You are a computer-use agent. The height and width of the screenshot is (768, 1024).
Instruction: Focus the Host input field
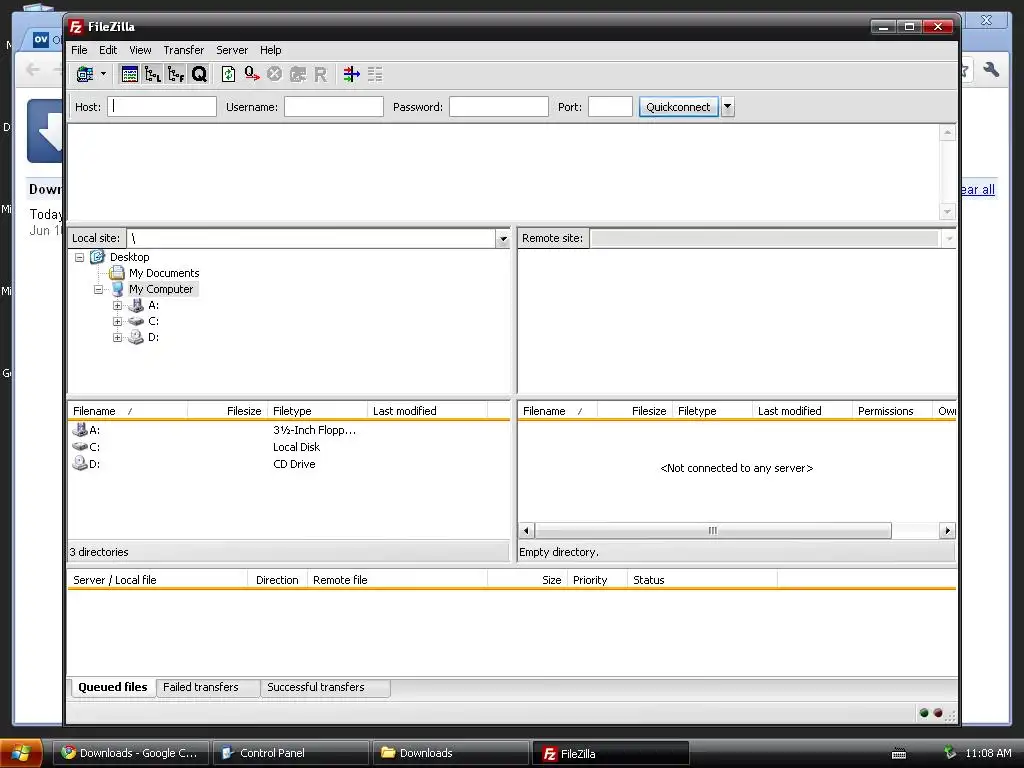162,106
